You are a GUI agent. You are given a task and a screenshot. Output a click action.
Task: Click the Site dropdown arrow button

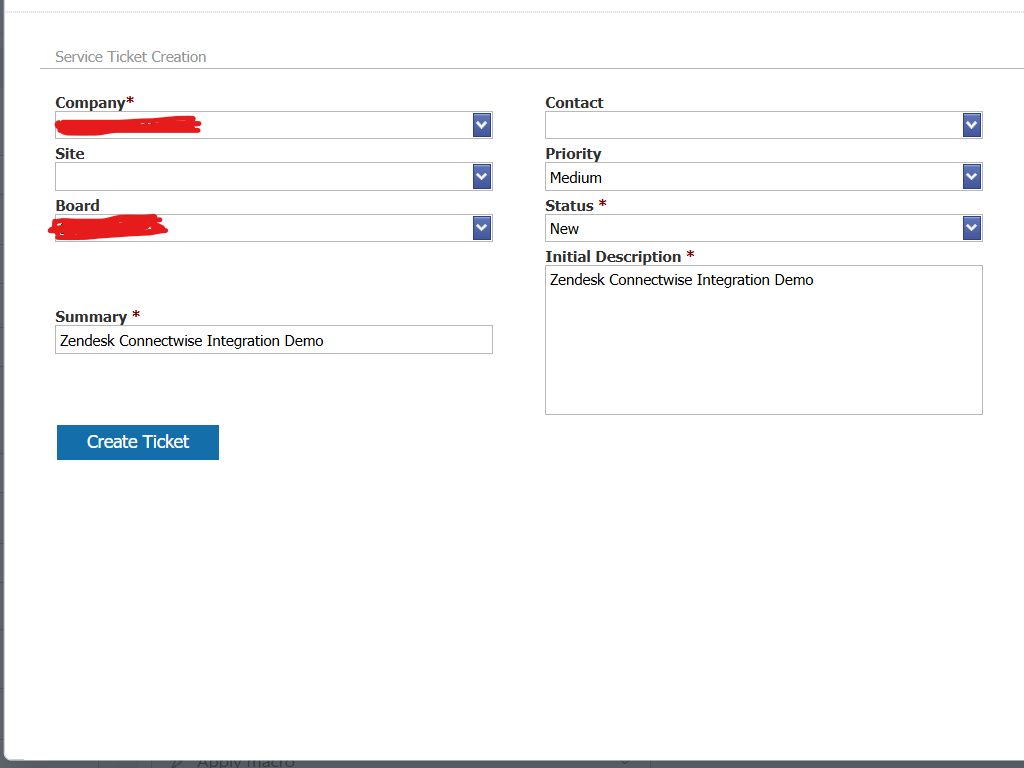(x=482, y=177)
